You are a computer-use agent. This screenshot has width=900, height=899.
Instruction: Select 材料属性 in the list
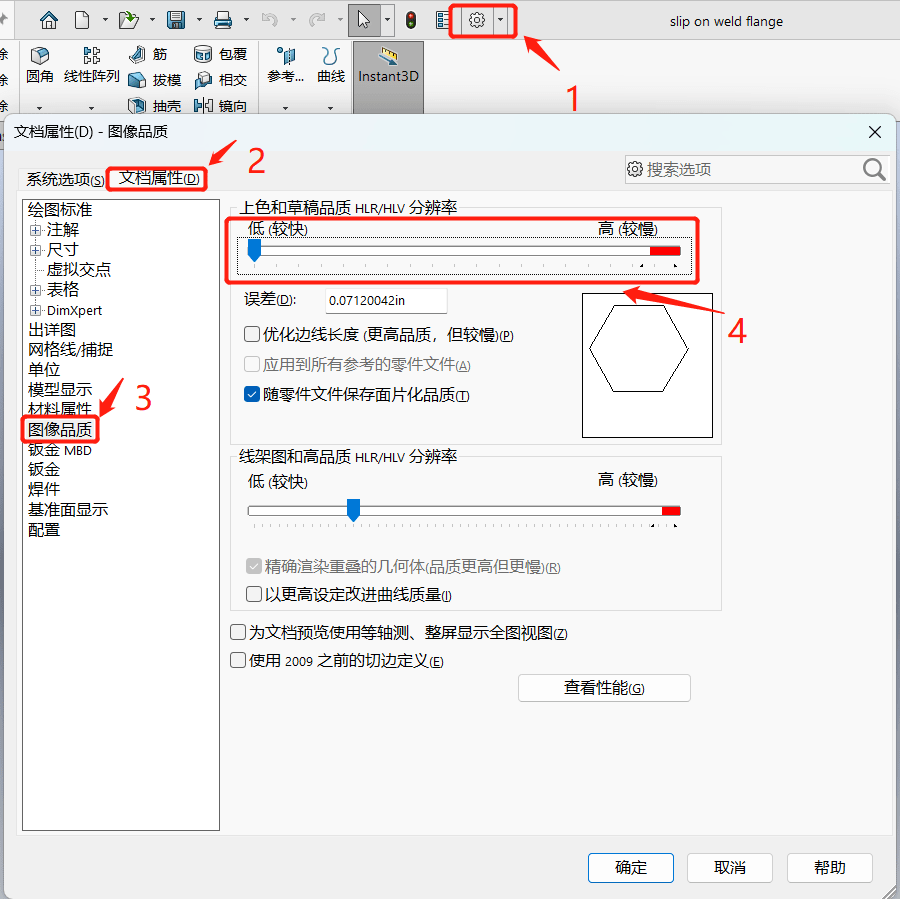coord(60,409)
